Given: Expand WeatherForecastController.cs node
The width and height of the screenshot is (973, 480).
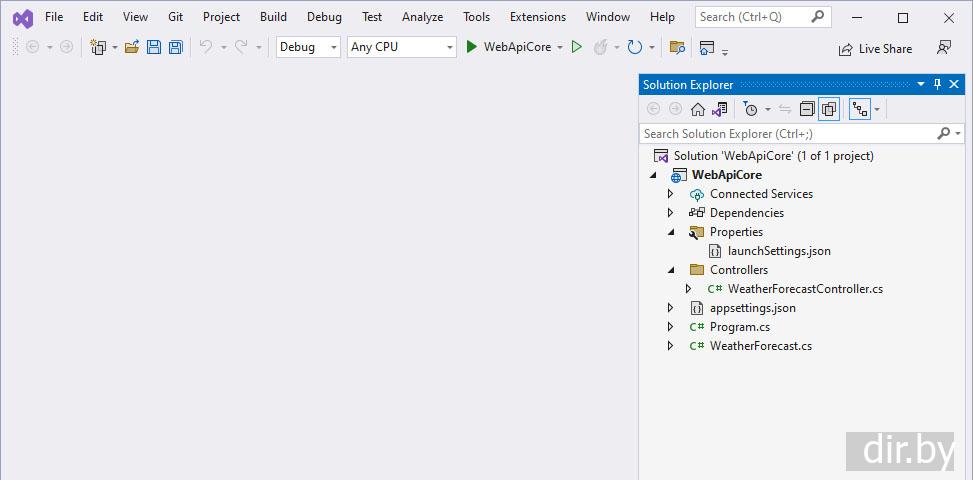Looking at the screenshot, I should [688, 289].
